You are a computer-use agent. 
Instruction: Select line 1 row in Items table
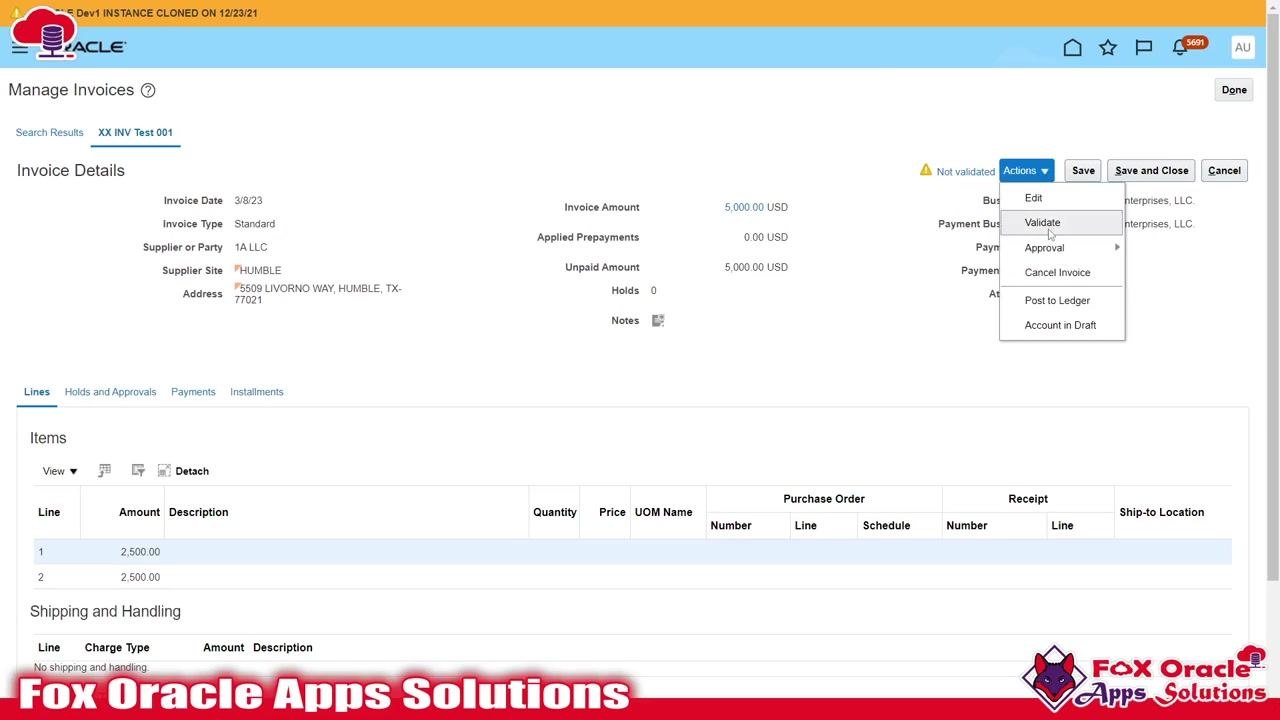pos(632,552)
